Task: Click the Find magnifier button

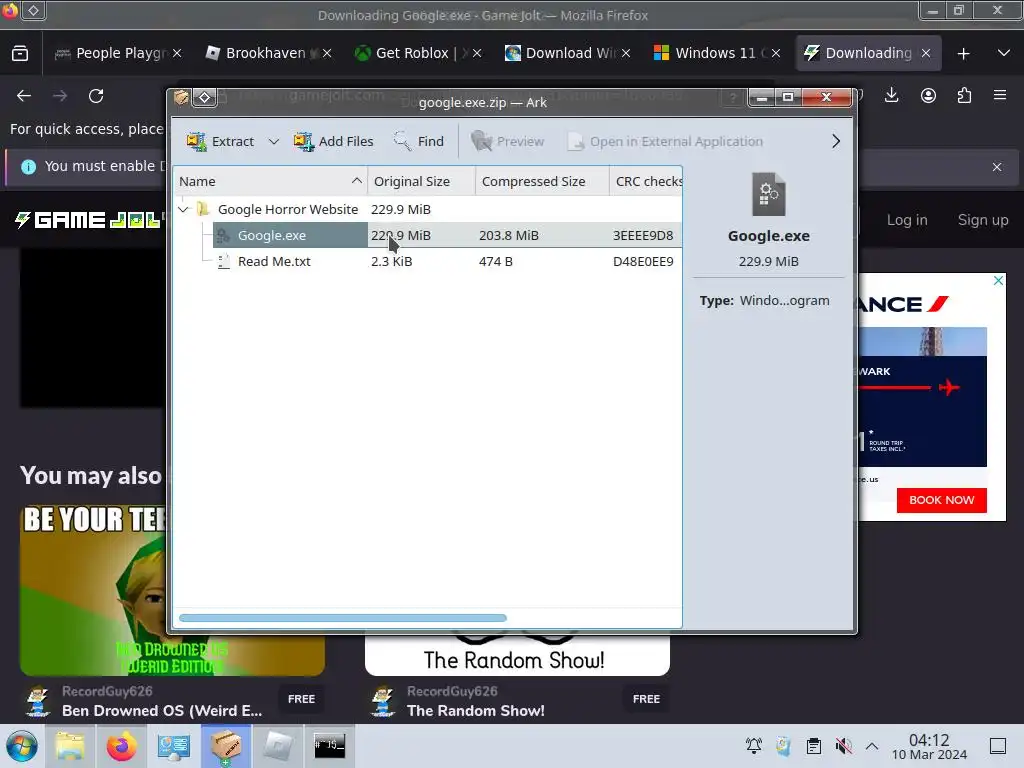Action: pos(419,141)
